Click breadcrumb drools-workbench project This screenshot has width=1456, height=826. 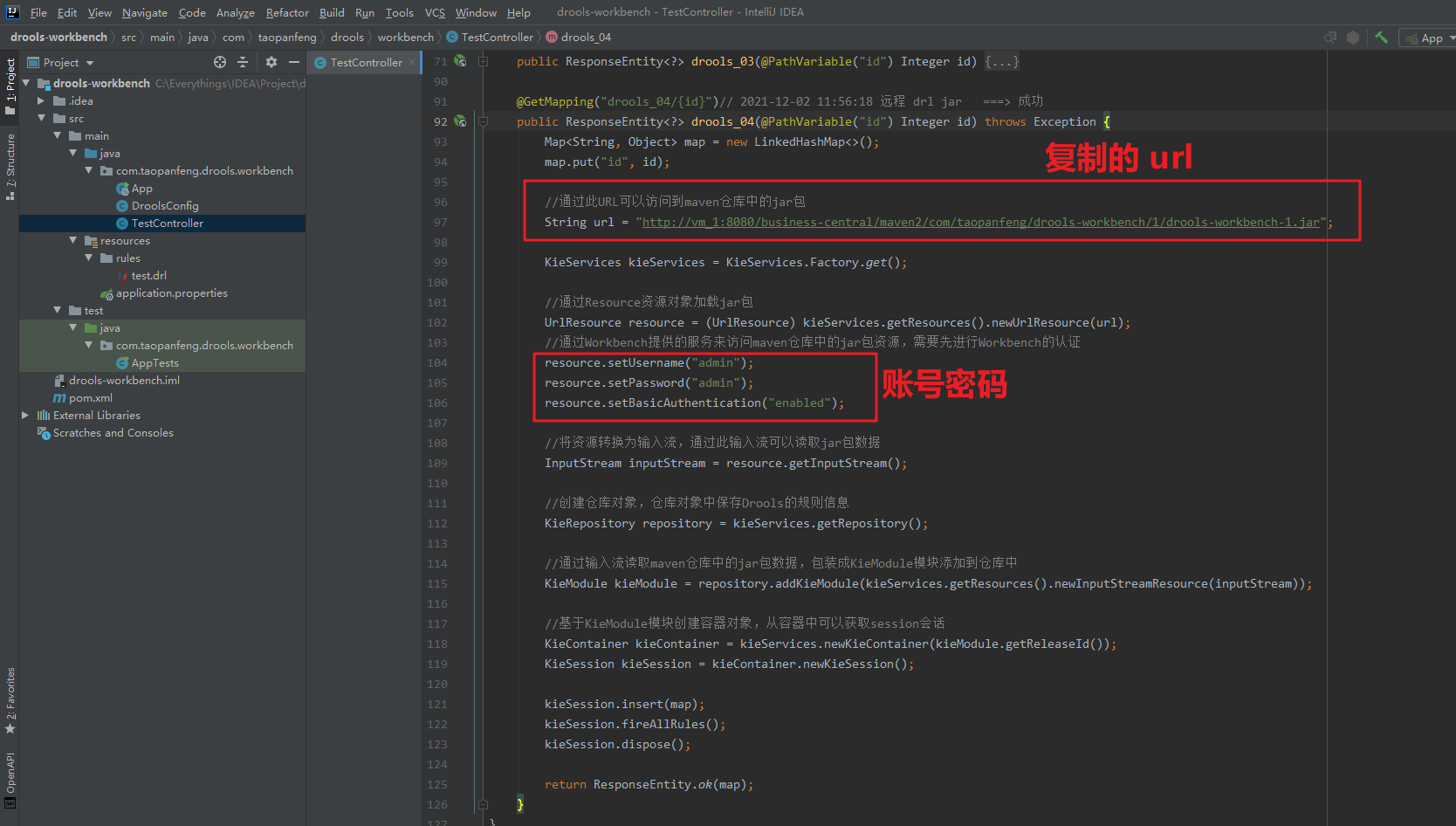click(58, 37)
